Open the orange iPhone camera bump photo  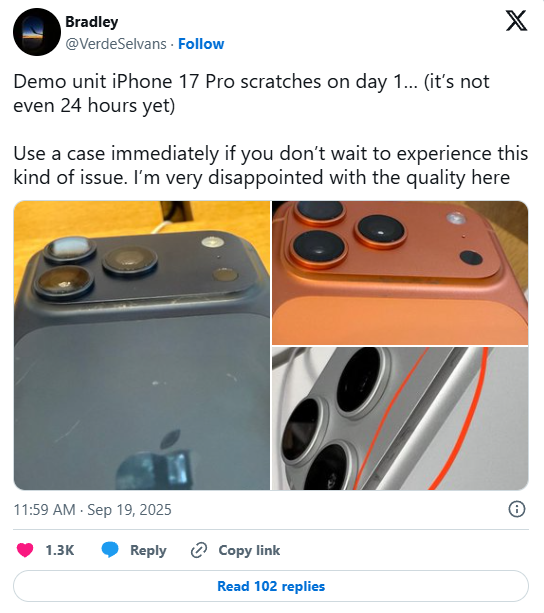point(400,272)
